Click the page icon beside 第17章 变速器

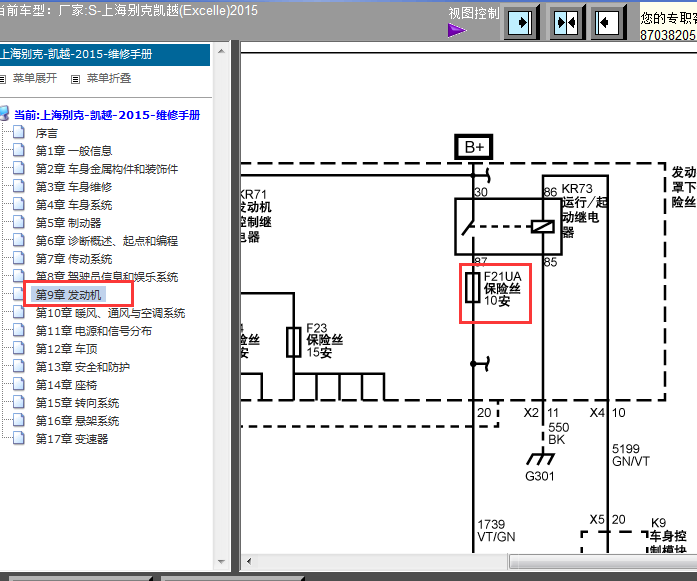click(19, 438)
